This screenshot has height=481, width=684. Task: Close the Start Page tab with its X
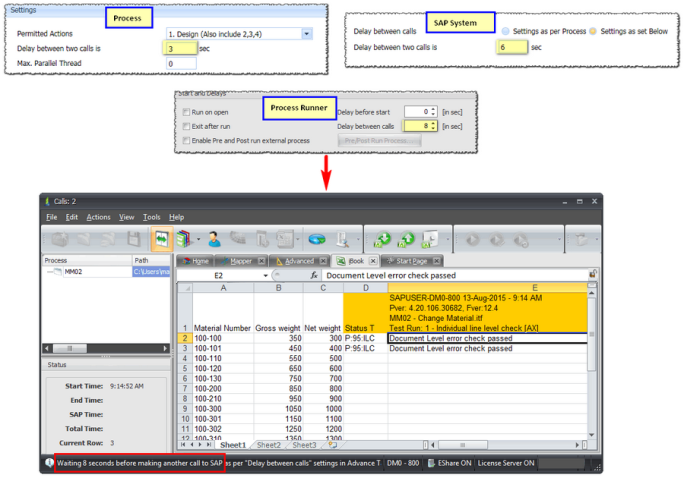(437, 261)
